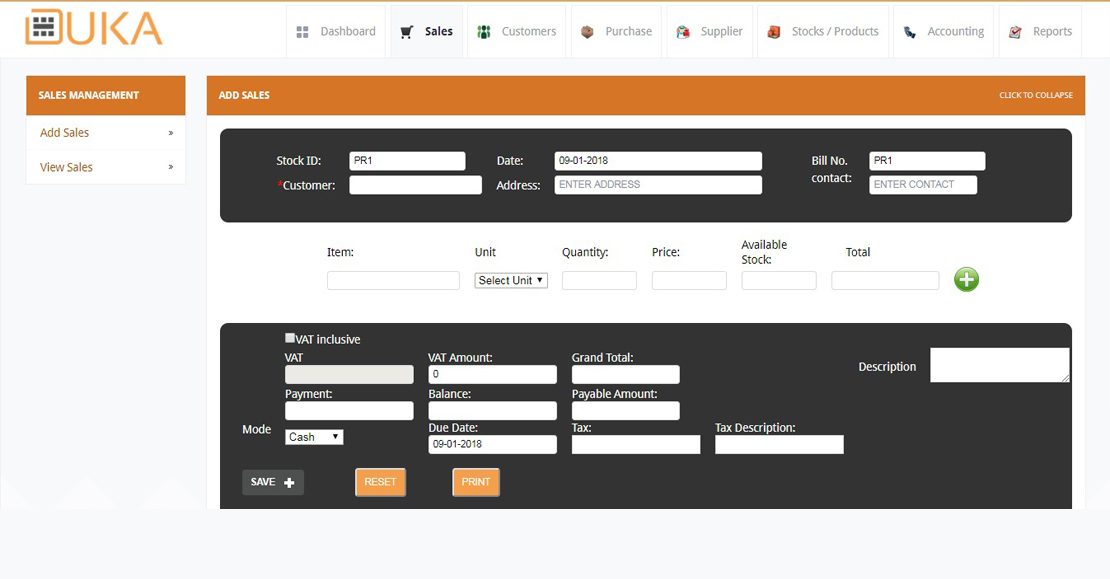Click the View Sales arrow chevron
The height and width of the screenshot is (579, 1110).
[171, 167]
